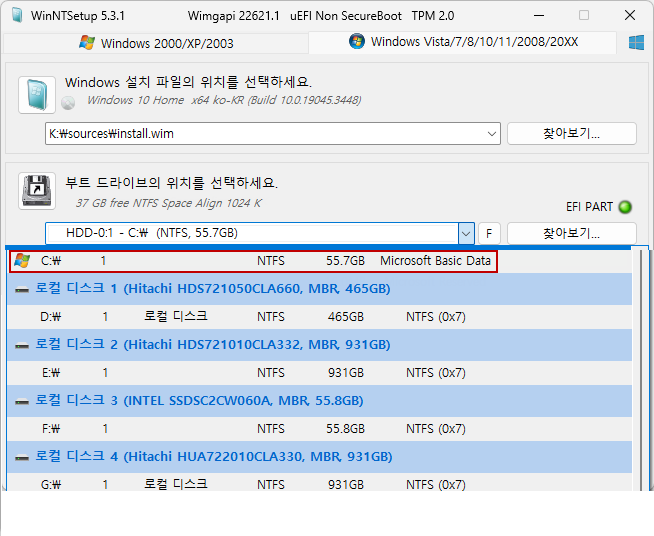This screenshot has width=654, height=536.
Task: Select the F:\ 55.8GB partition row
Action: (319, 428)
